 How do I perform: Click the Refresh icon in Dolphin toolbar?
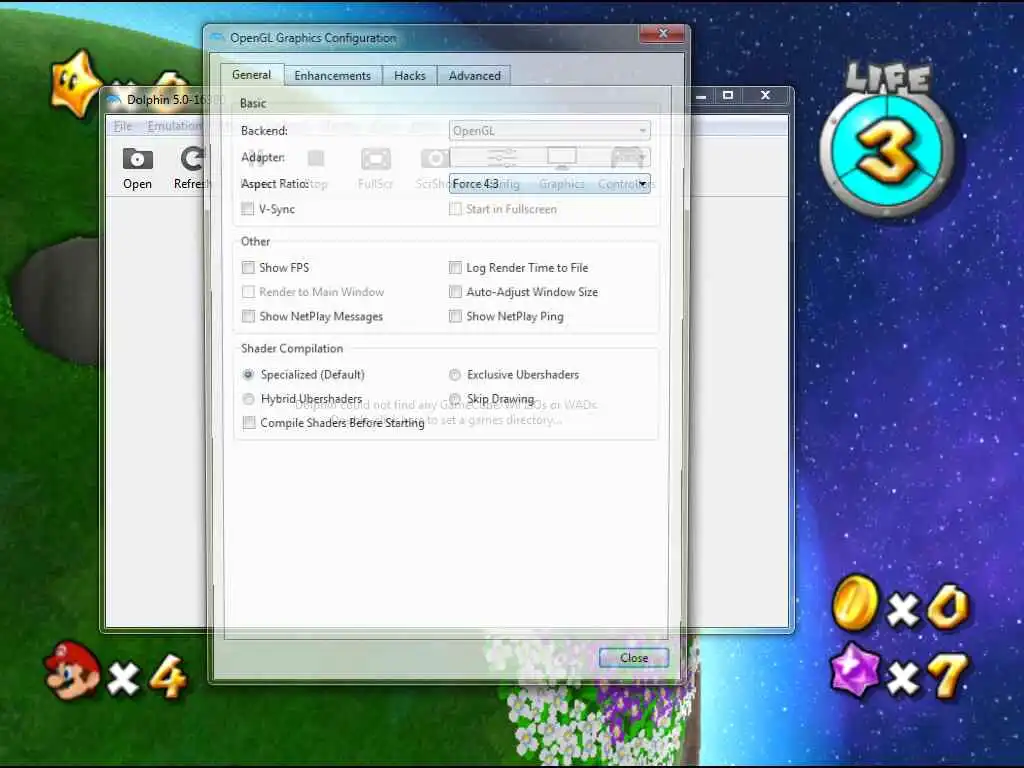191,168
